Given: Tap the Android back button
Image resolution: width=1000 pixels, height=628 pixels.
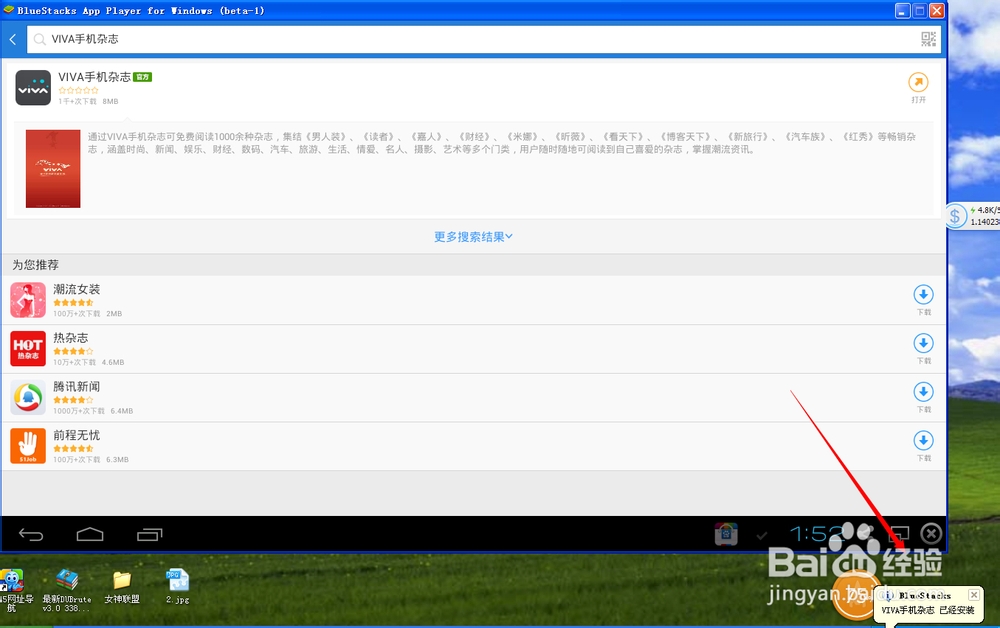Looking at the screenshot, I should pyautogui.click(x=31, y=534).
